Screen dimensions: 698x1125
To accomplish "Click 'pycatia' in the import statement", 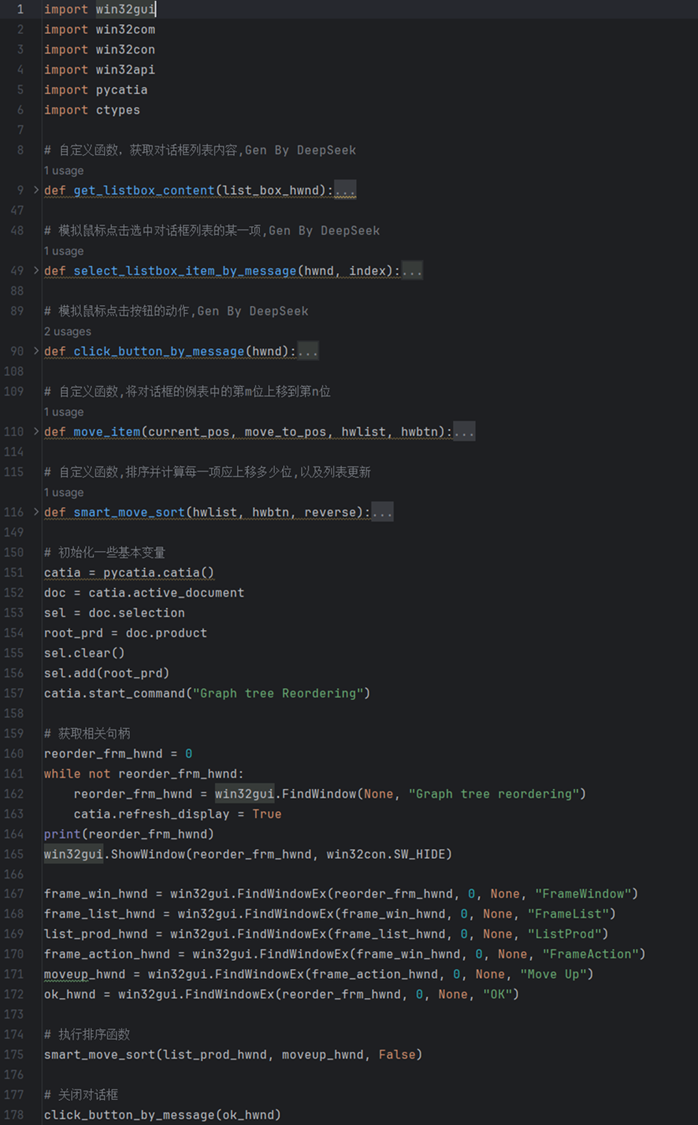I will click(122, 90).
